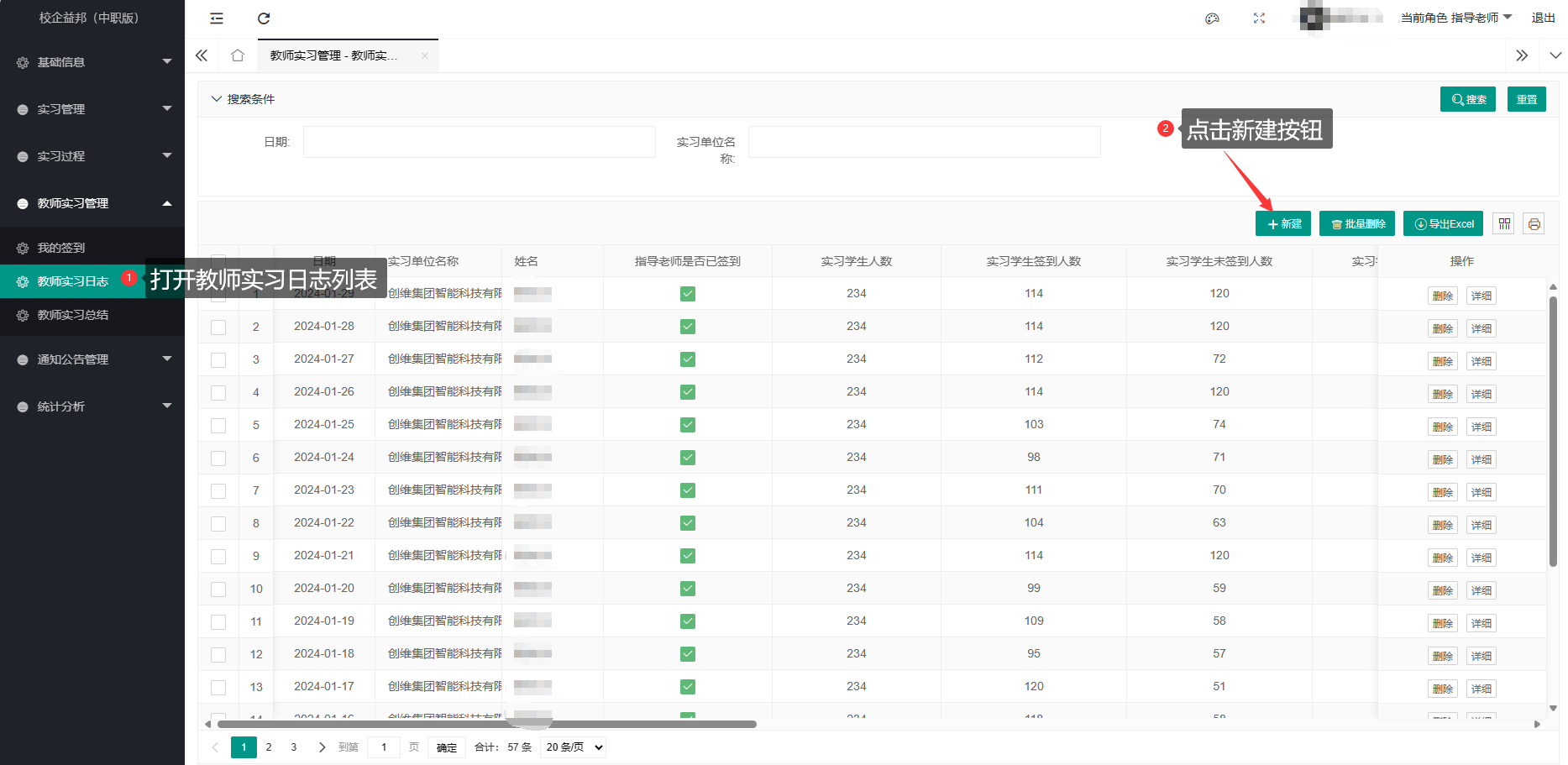Open the 20 条/页 page size dropdown
Viewport: 1568px width, 765px height.
(x=574, y=747)
